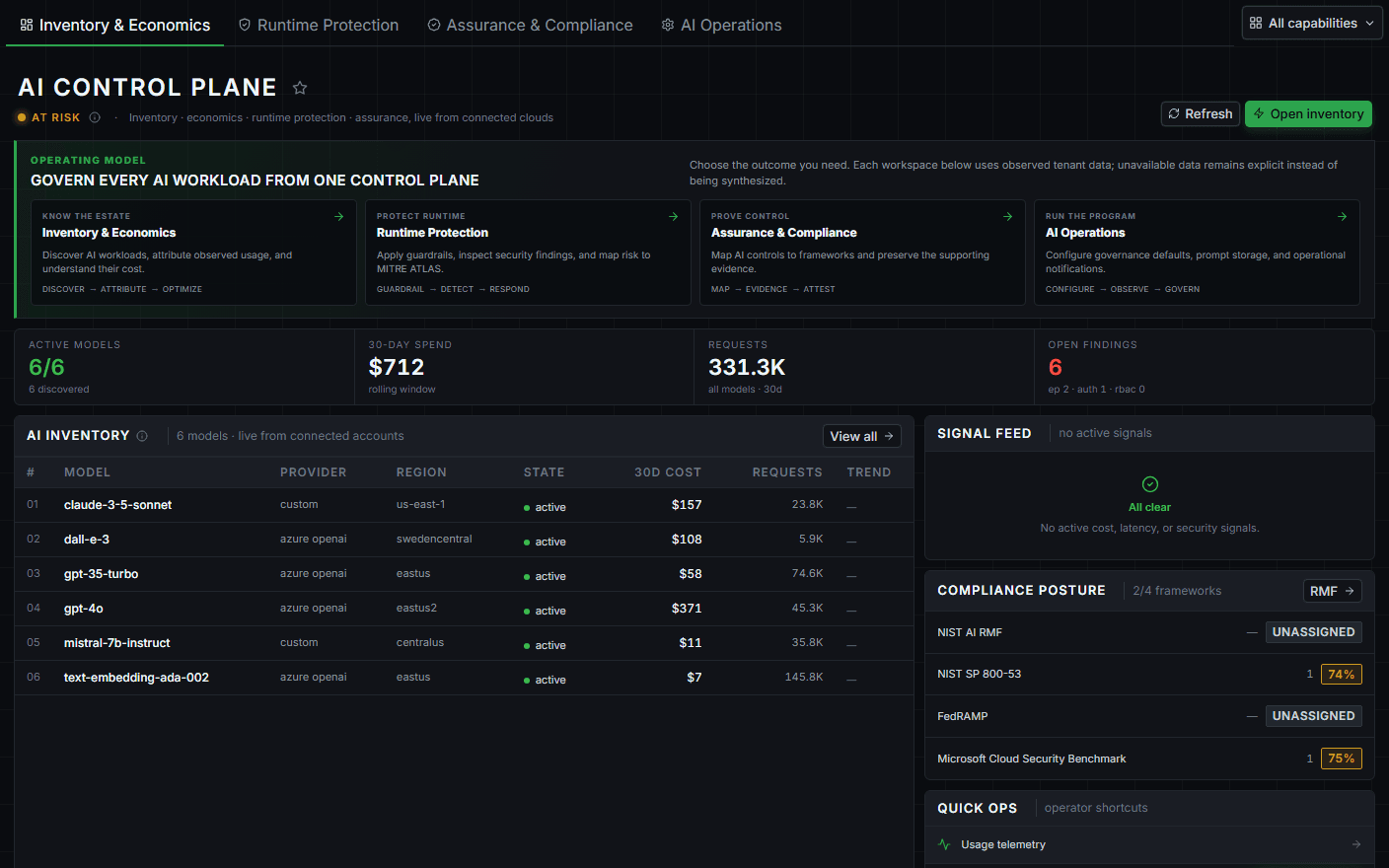Screen dimensions: 1389x868
Task: Click the Refresh button
Action: [x=1201, y=113]
